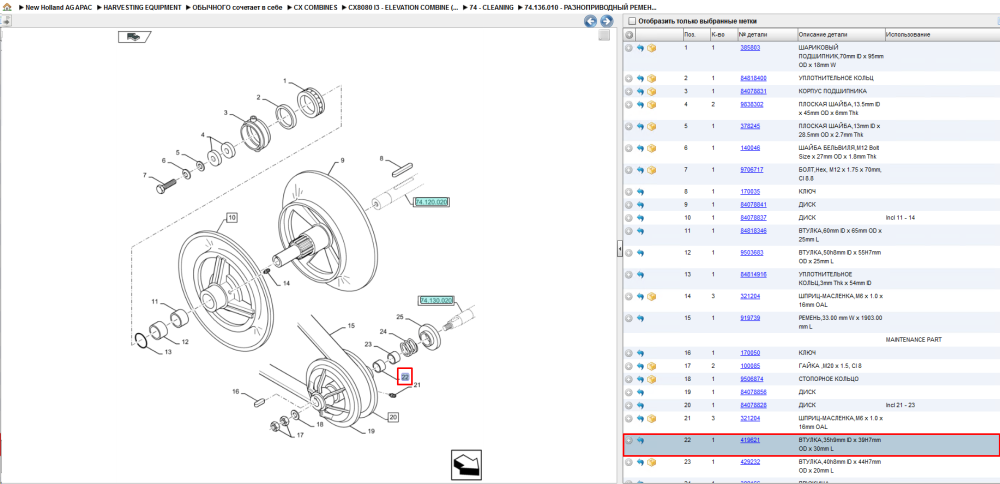Select 'СТОПОРНОЕ КОЛЬЦО' description text
The image size is (1000, 484).
[x=828, y=379]
